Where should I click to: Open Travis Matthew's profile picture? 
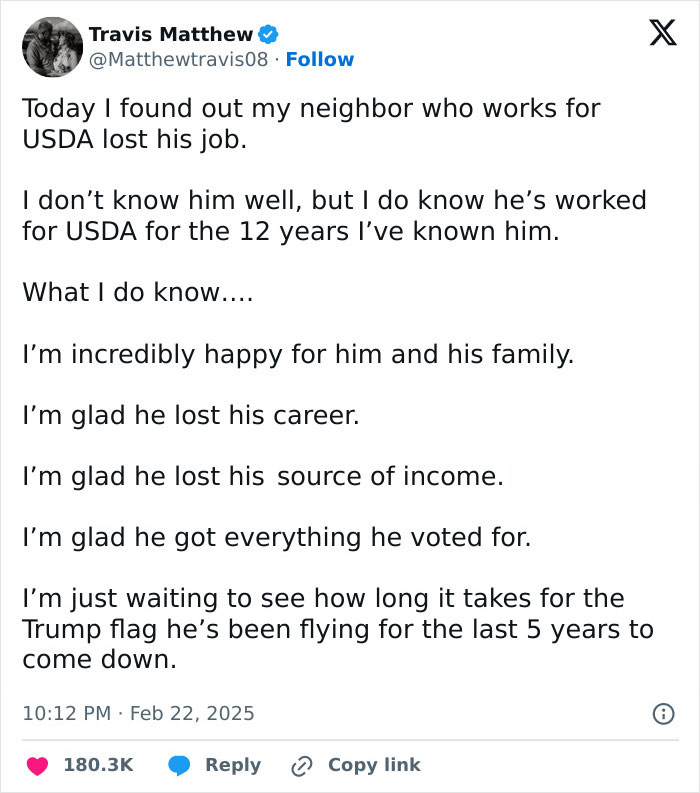tap(52, 47)
